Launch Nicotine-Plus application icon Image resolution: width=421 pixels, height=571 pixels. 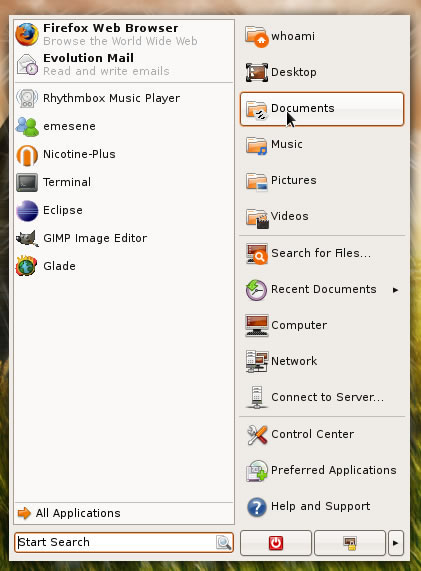[27, 154]
